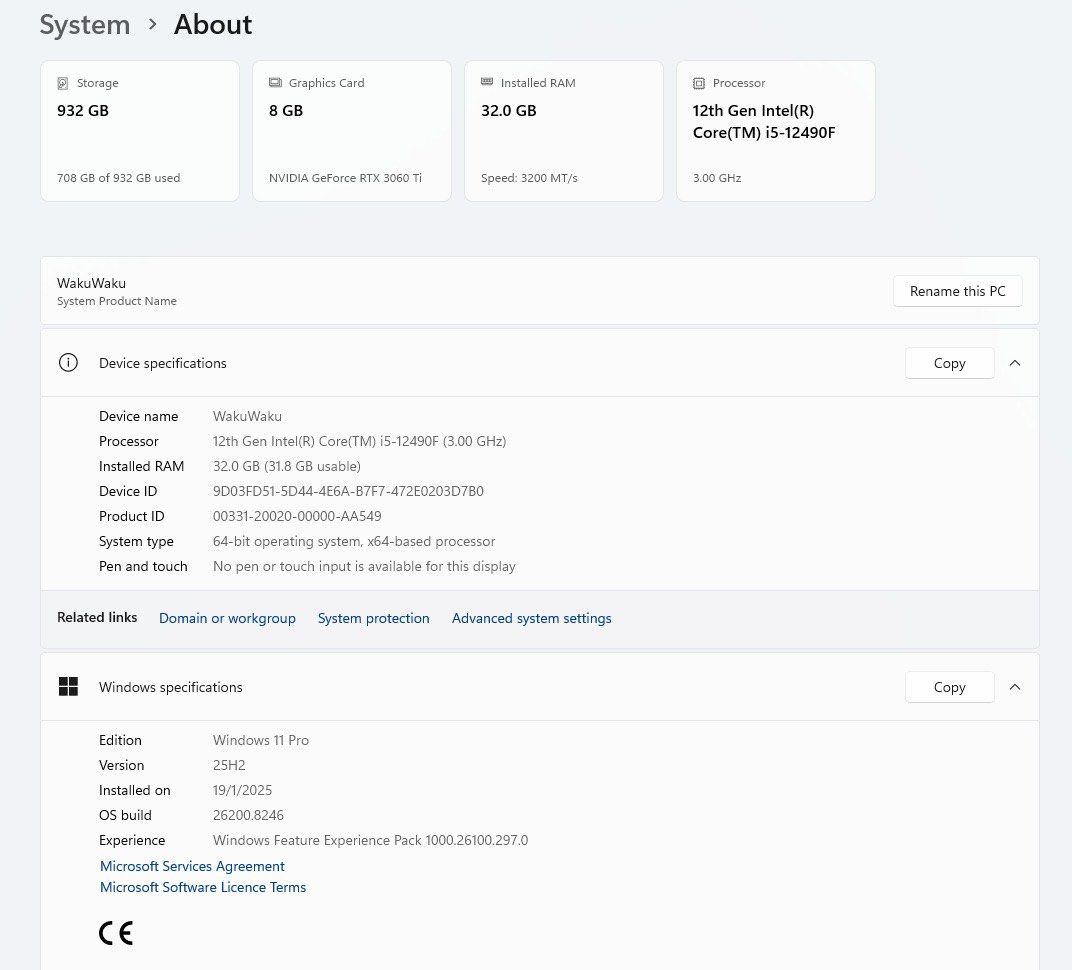Click the Rename this PC button
The image size is (1072, 970).
coord(957,291)
